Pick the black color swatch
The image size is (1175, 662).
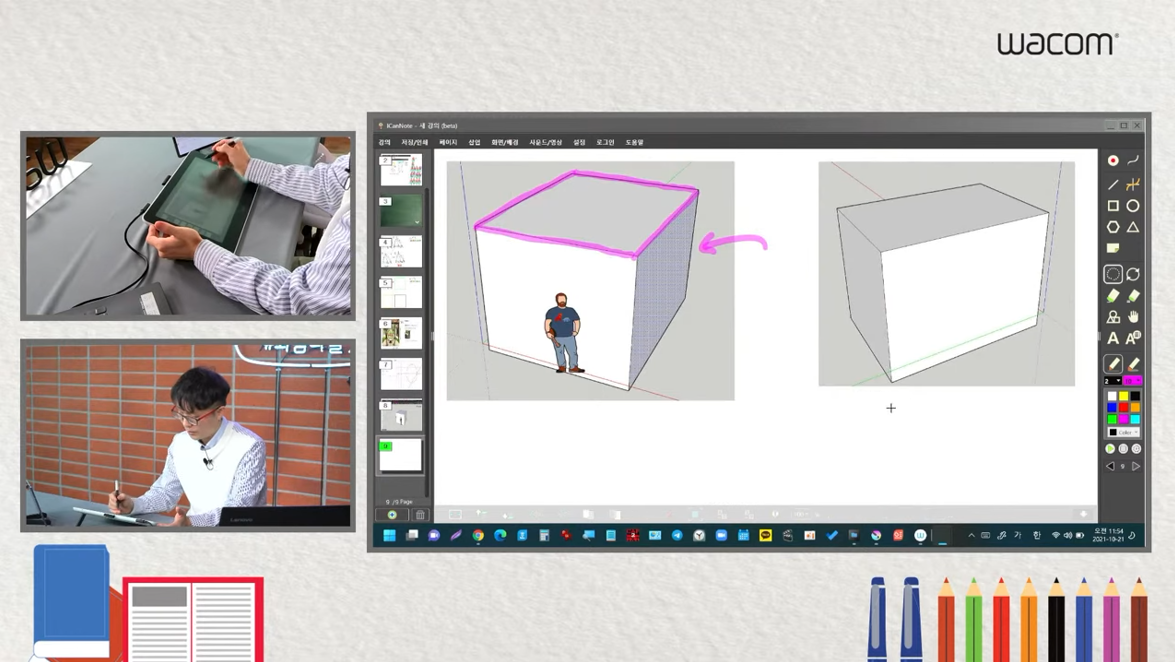[x=1135, y=396]
